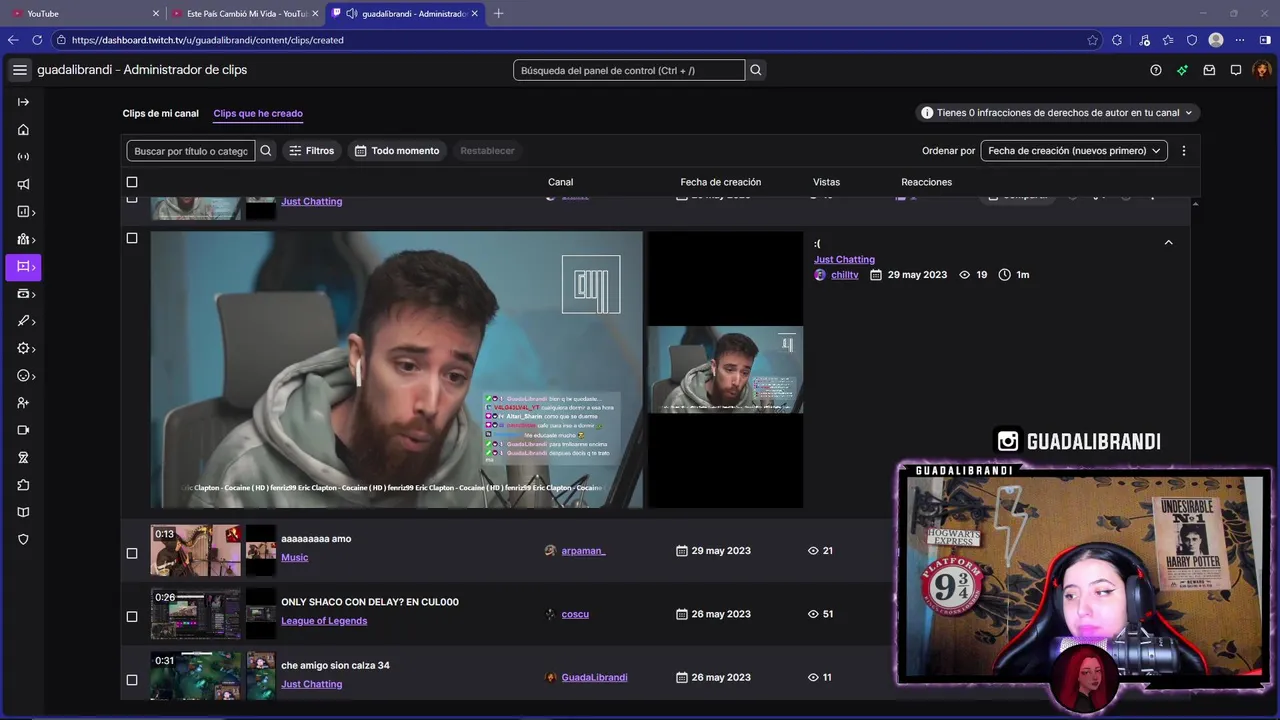Click in the 'Buscar por título o categoría' field
Image resolution: width=1280 pixels, height=720 pixels.
coord(191,151)
